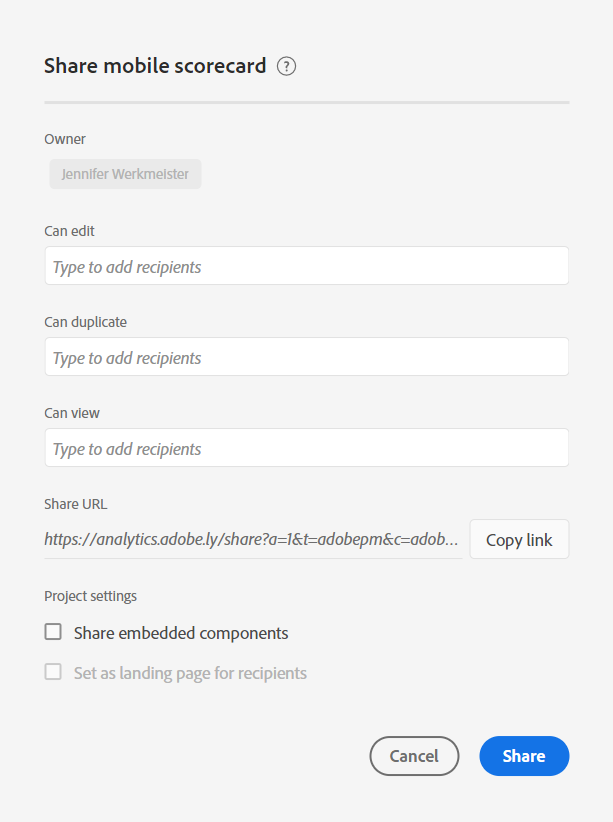Click the Owner label

(65, 139)
